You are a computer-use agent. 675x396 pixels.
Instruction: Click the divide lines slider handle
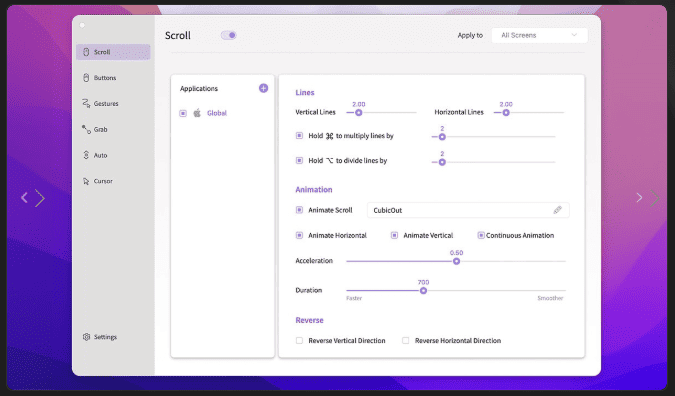coord(442,162)
